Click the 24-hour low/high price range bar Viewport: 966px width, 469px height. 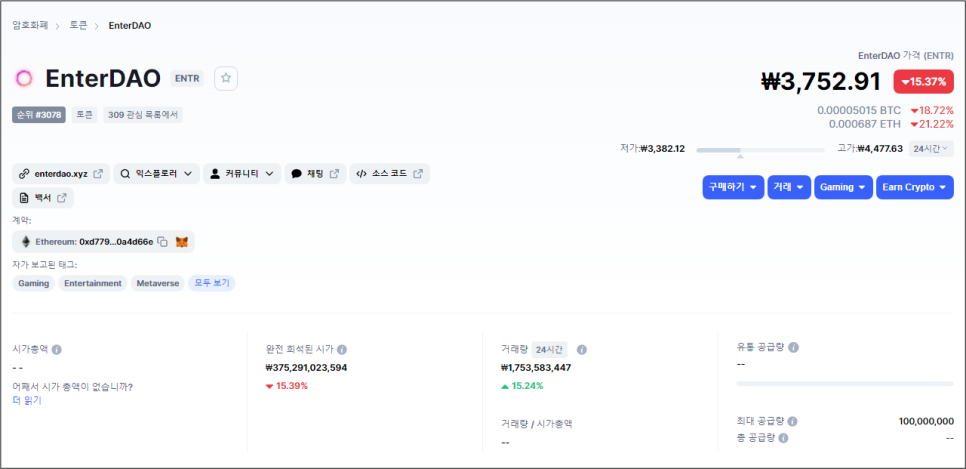(760, 150)
